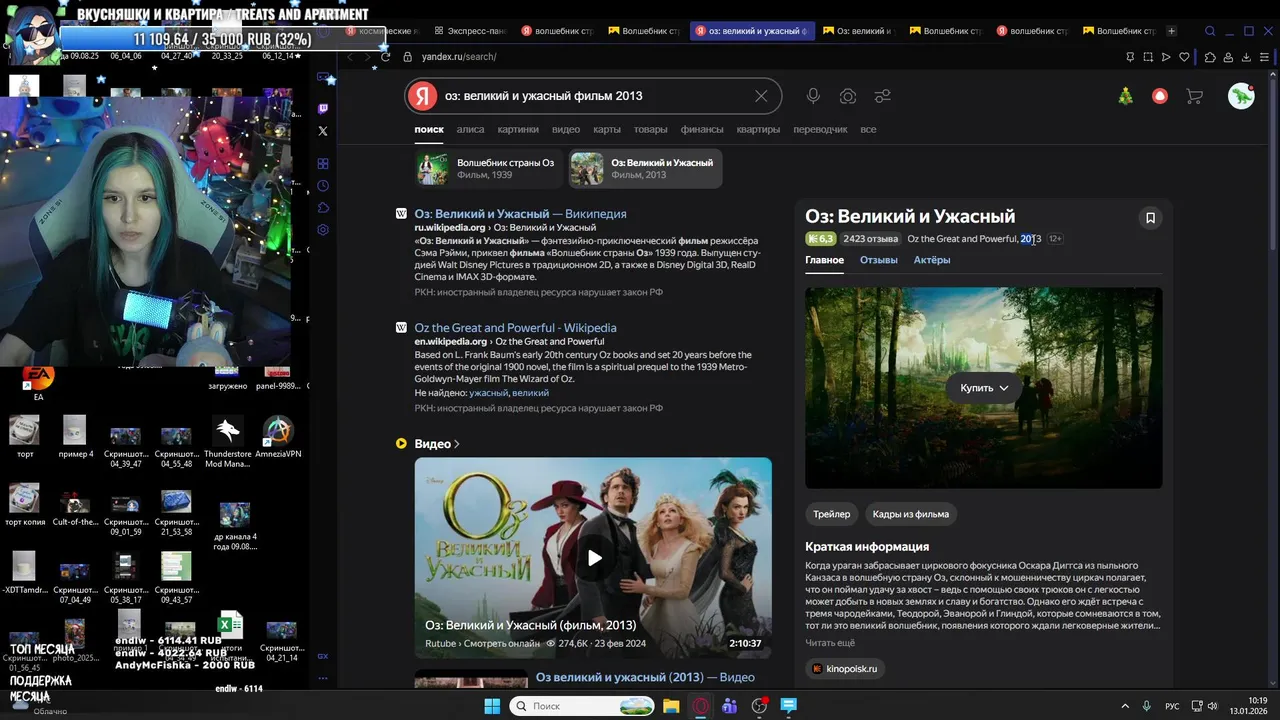
Task: Open a new browser tab with plus
Action: pos(1172,31)
